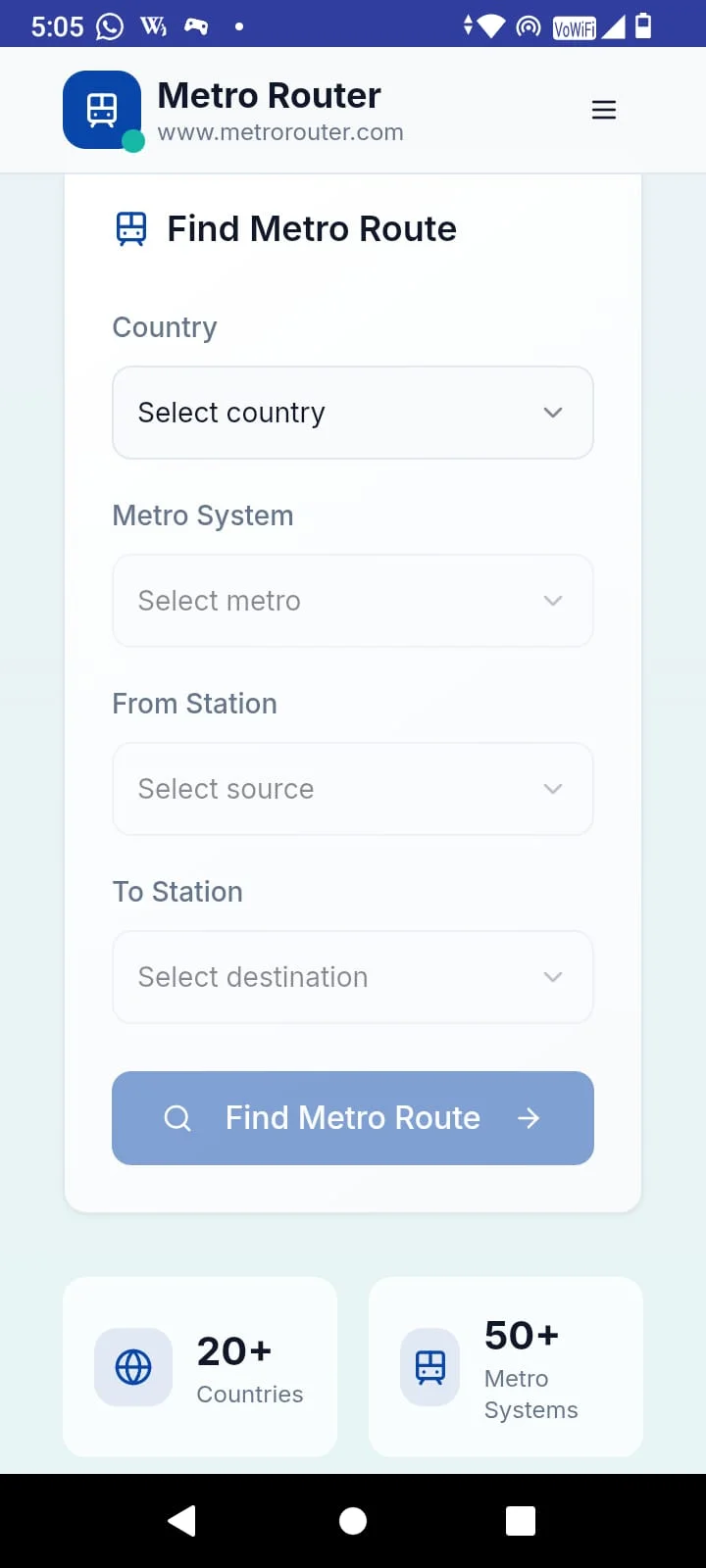Tap the Metro Router title text
706x1568 pixels.
(x=269, y=95)
